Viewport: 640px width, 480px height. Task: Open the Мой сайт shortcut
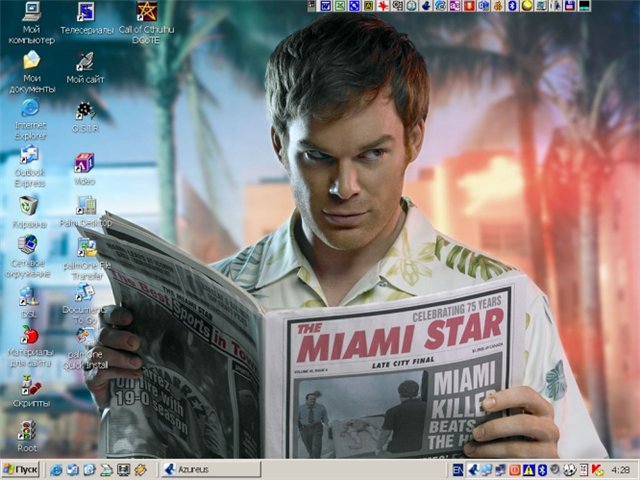85,62
